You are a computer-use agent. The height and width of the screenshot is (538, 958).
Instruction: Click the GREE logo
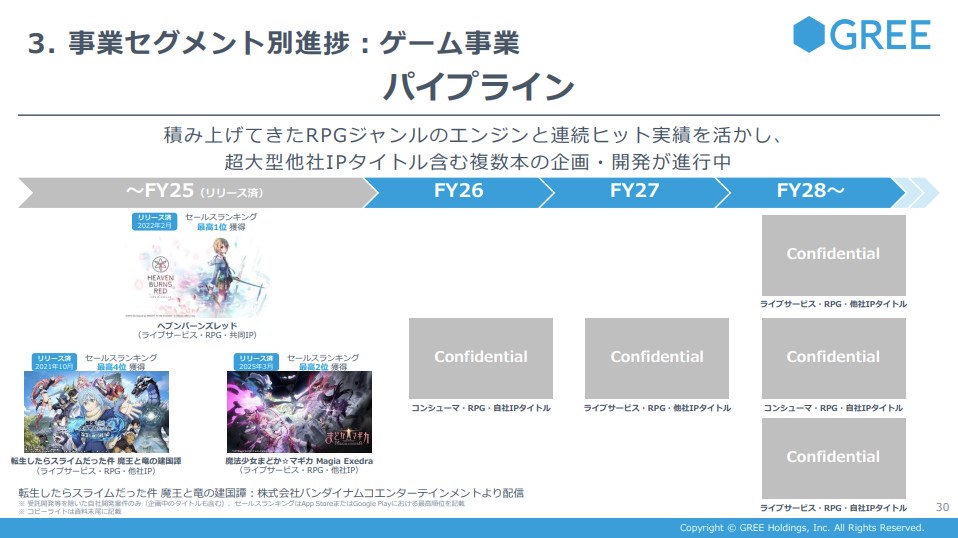(861, 34)
